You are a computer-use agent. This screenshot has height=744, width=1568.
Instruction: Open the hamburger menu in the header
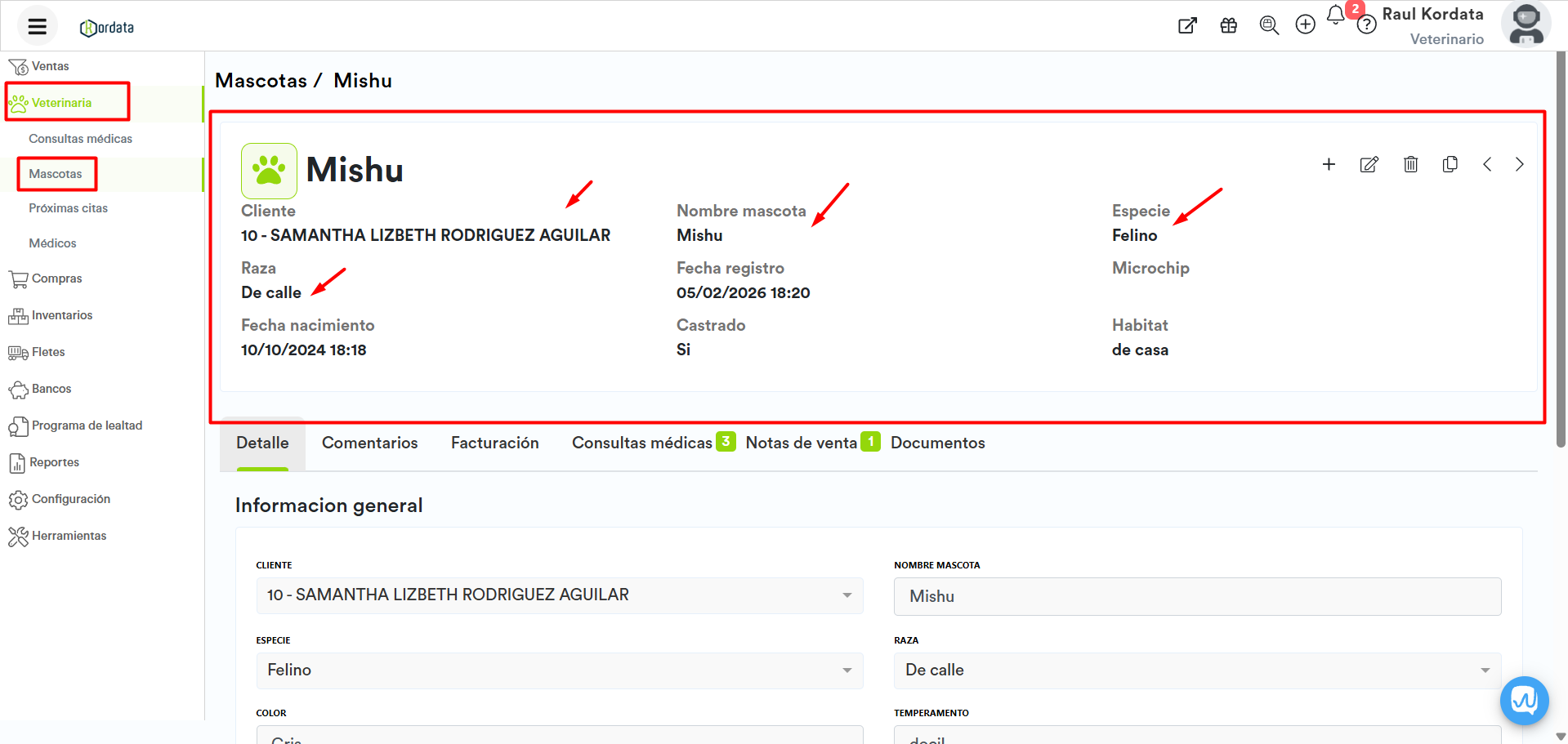(37, 26)
